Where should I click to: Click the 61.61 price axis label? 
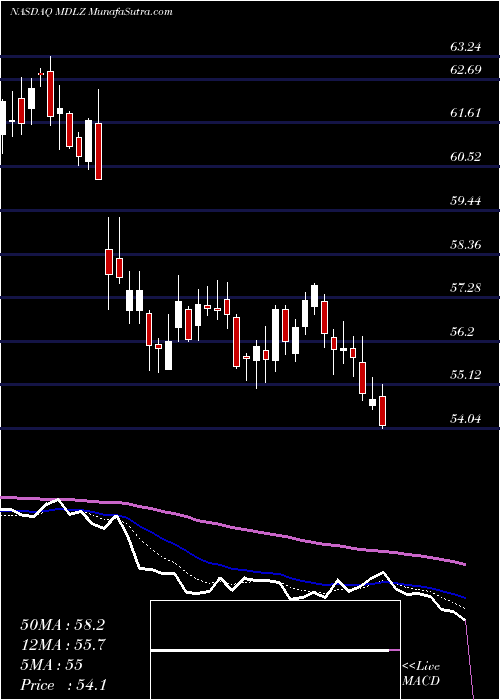465,113
